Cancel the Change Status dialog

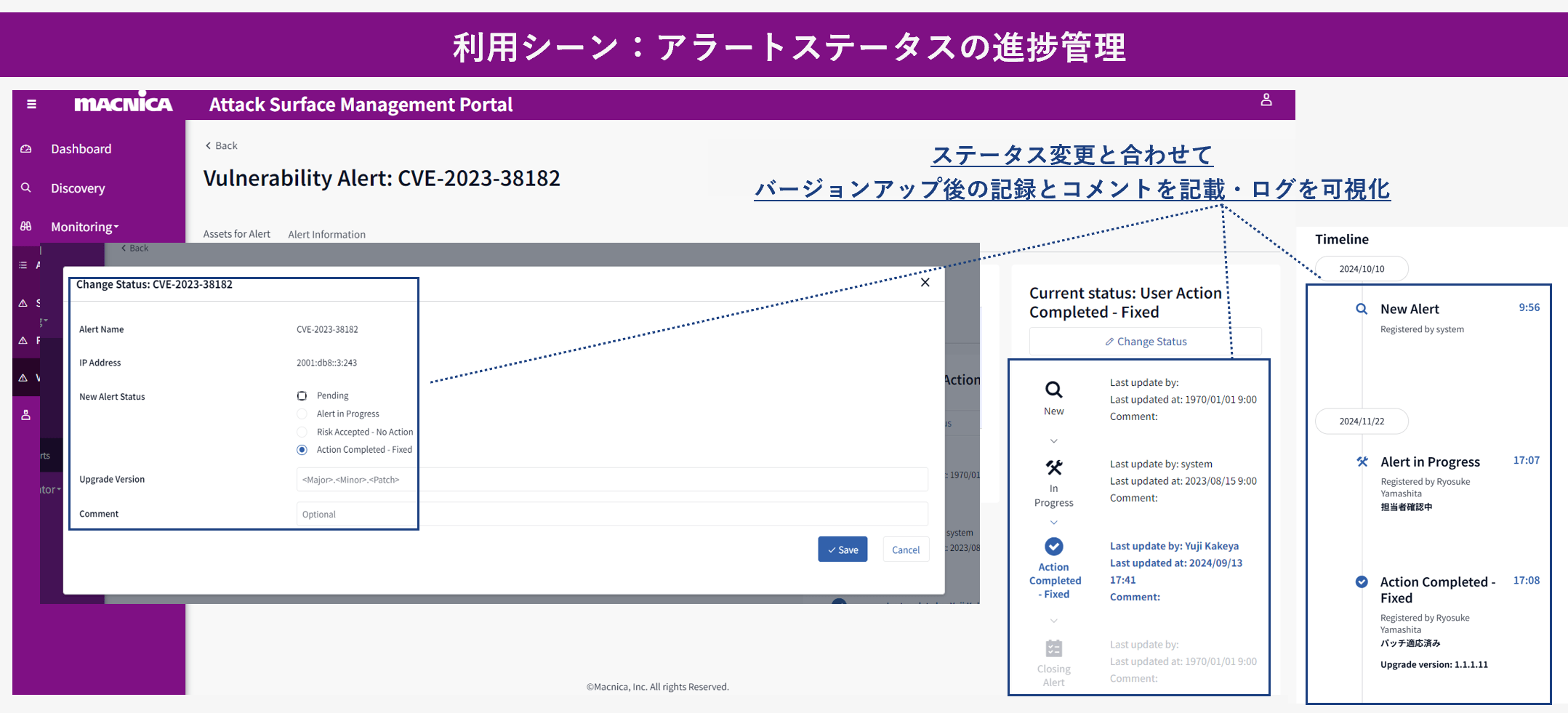point(905,549)
